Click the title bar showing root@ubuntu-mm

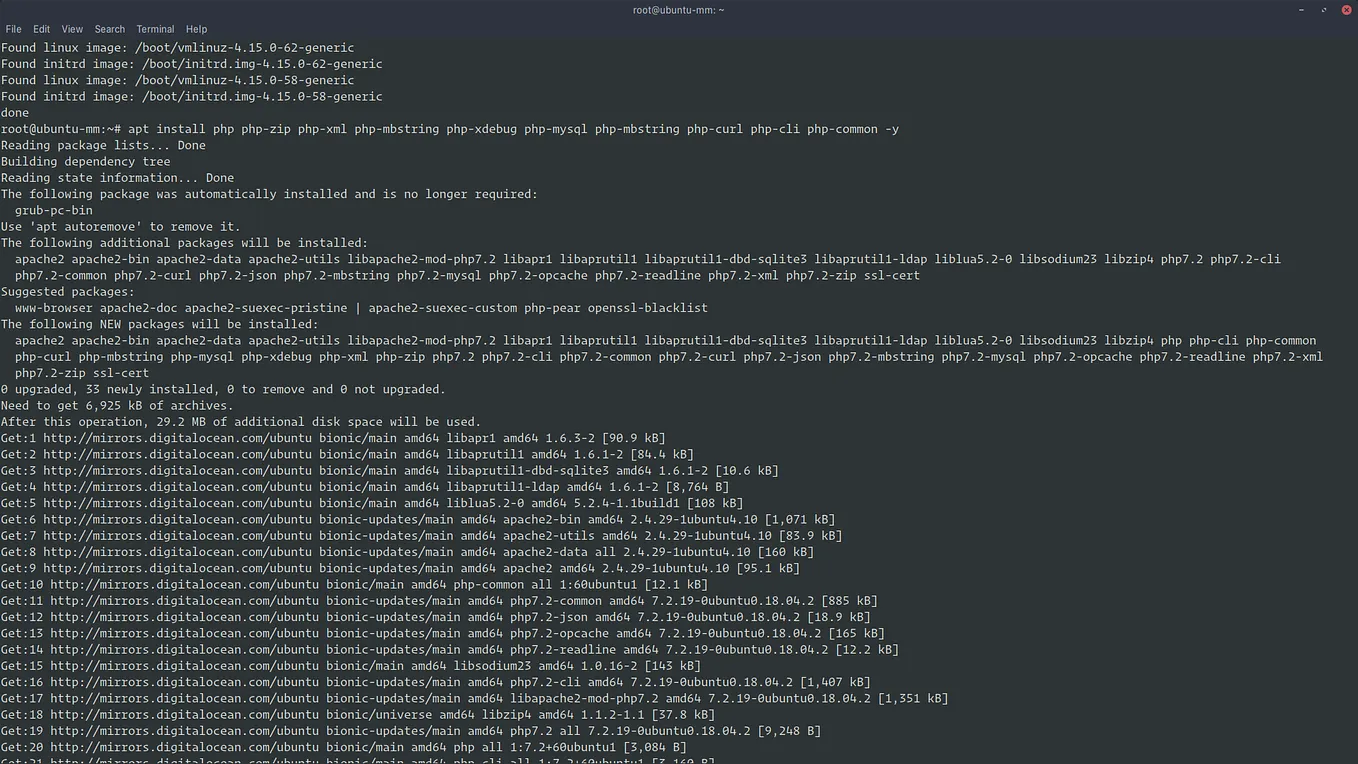pyautogui.click(x=679, y=10)
